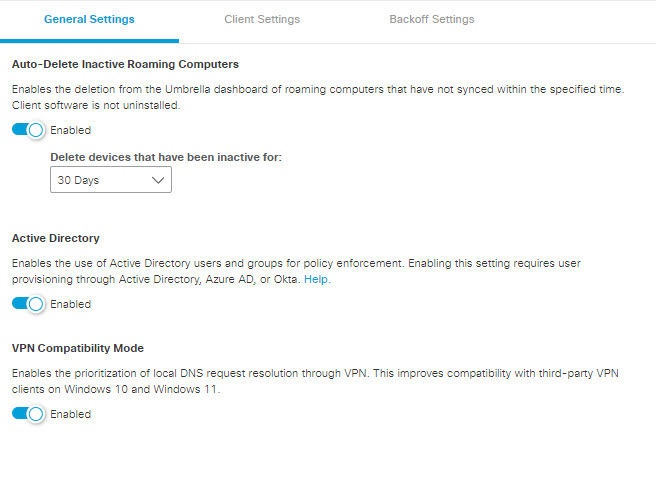
Task: Click the Enabled label under Active Directory
Action: (70, 304)
